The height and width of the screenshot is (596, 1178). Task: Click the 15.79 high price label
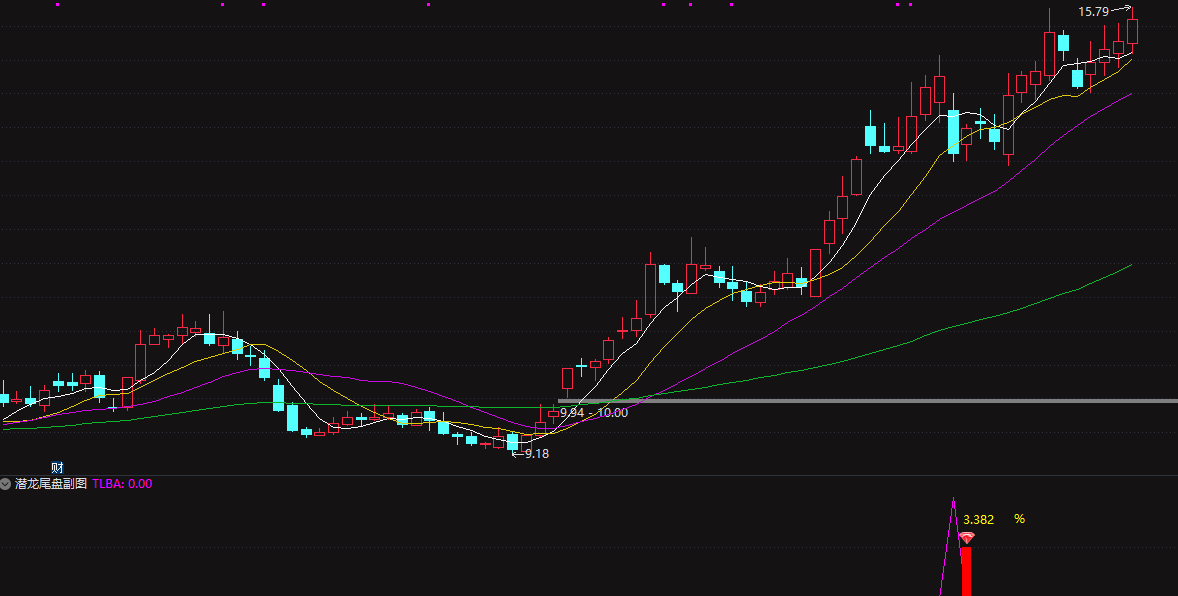pos(1093,12)
